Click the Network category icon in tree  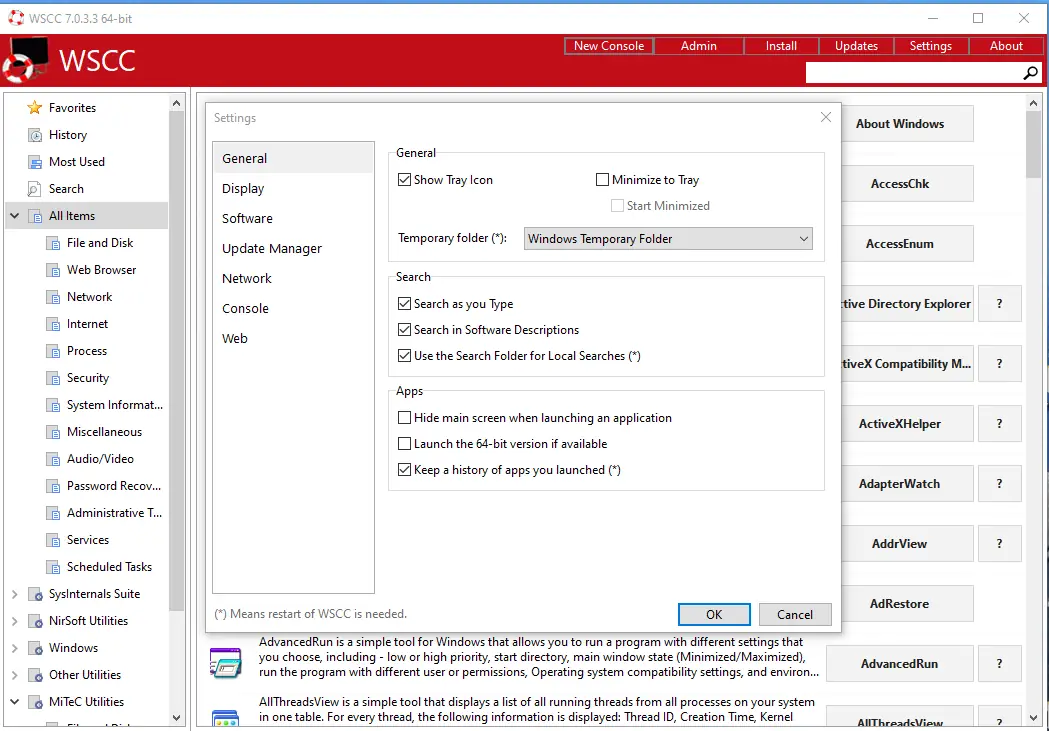click(53, 297)
